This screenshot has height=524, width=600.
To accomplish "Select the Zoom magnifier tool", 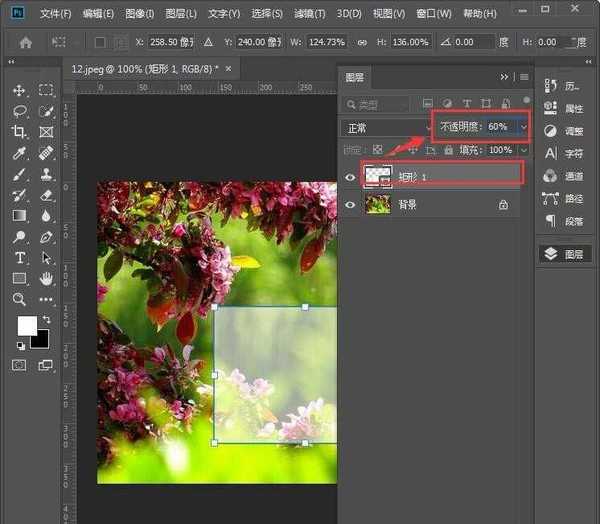I will (x=20, y=299).
